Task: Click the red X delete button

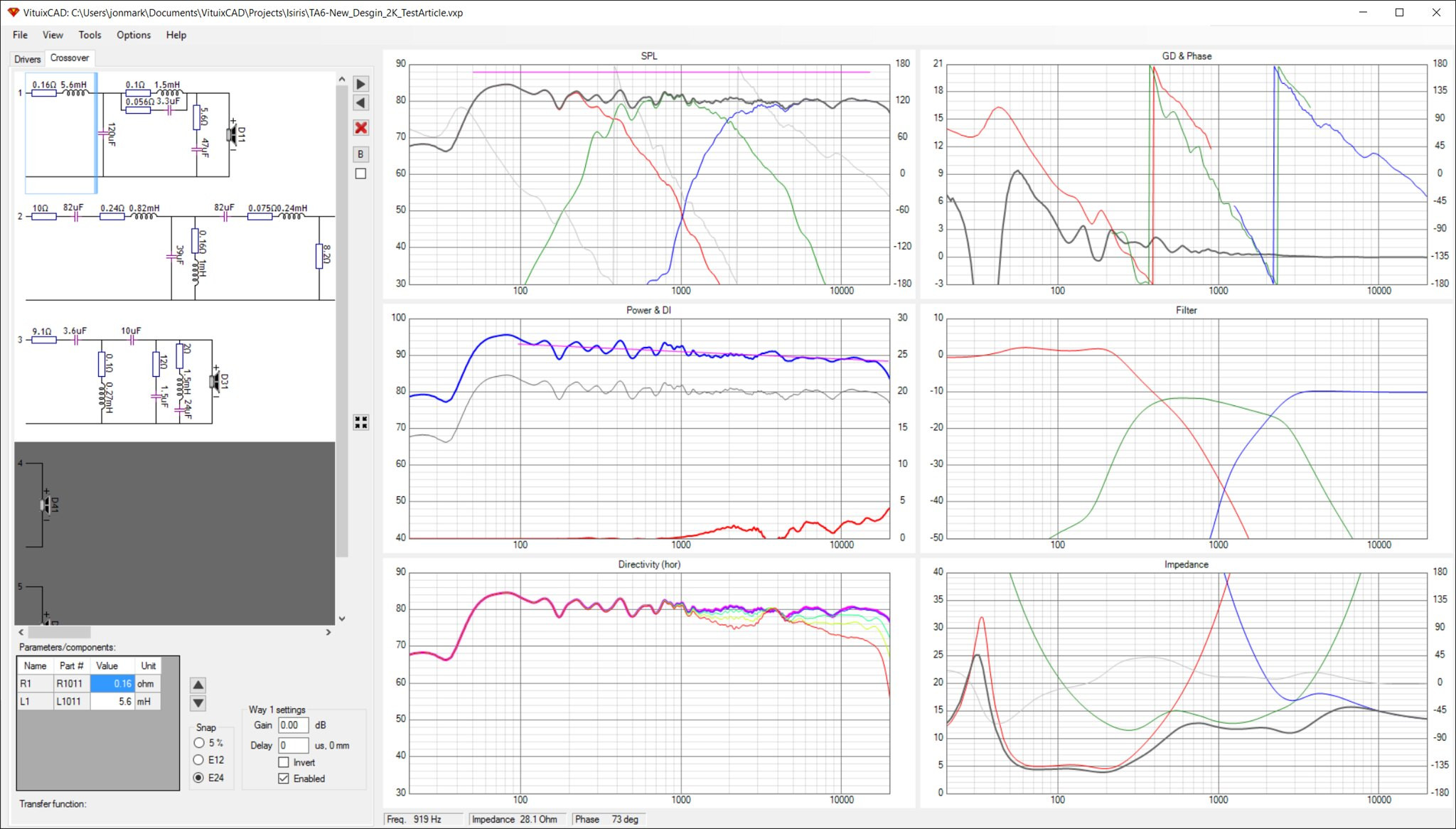Action: pyautogui.click(x=360, y=128)
